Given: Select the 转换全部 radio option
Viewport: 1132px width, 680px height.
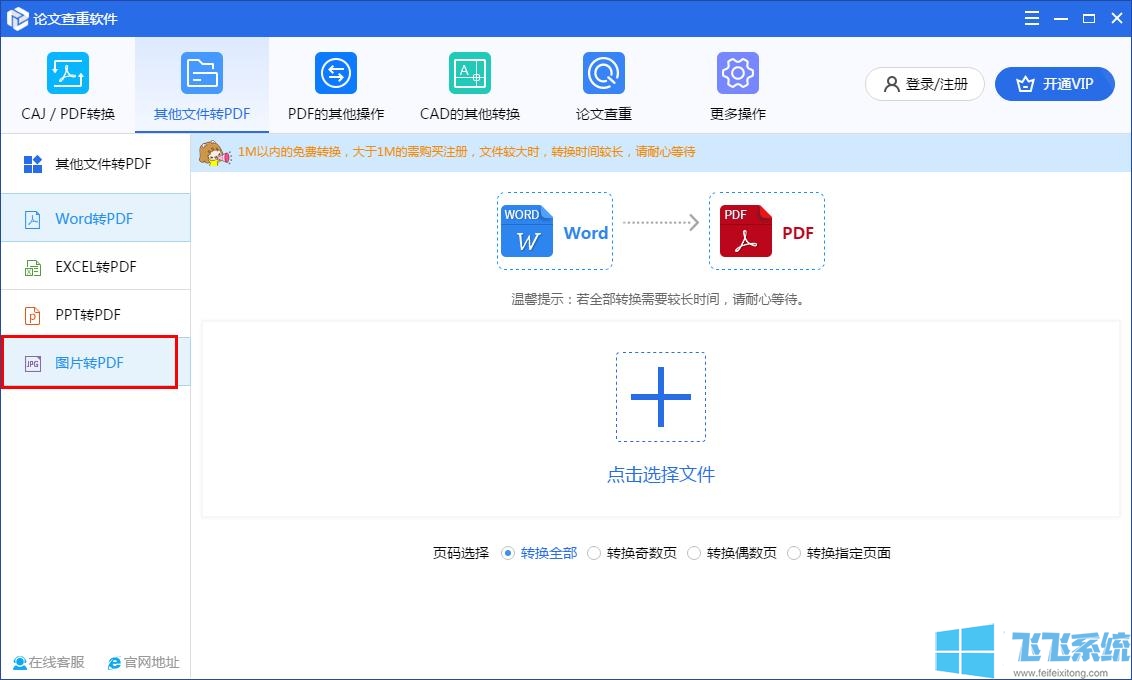Looking at the screenshot, I should [x=540, y=552].
